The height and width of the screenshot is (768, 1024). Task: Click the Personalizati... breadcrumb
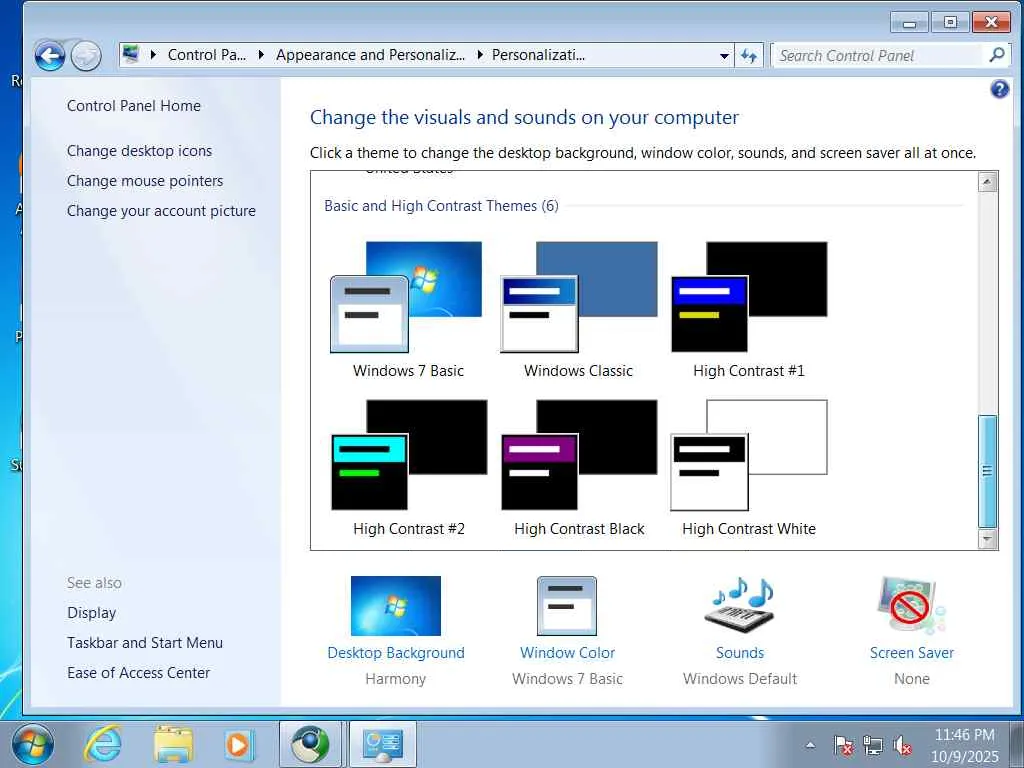[x=538, y=55]
